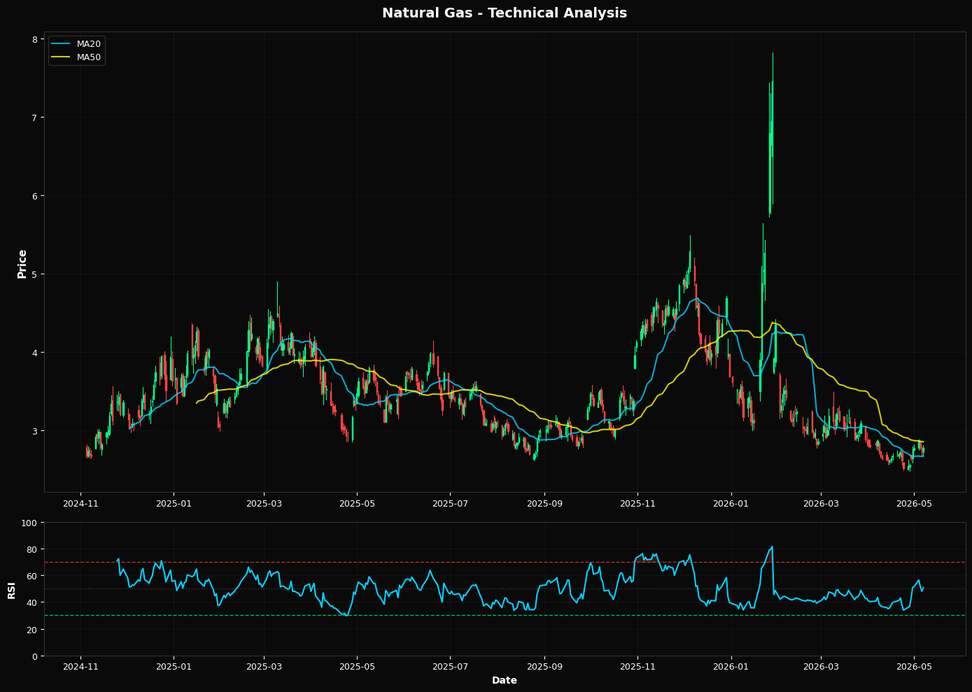Click the 2025-11 date tick under price chart
The height and width of the screenshot is (692, 972).
(x=638, y=503)
